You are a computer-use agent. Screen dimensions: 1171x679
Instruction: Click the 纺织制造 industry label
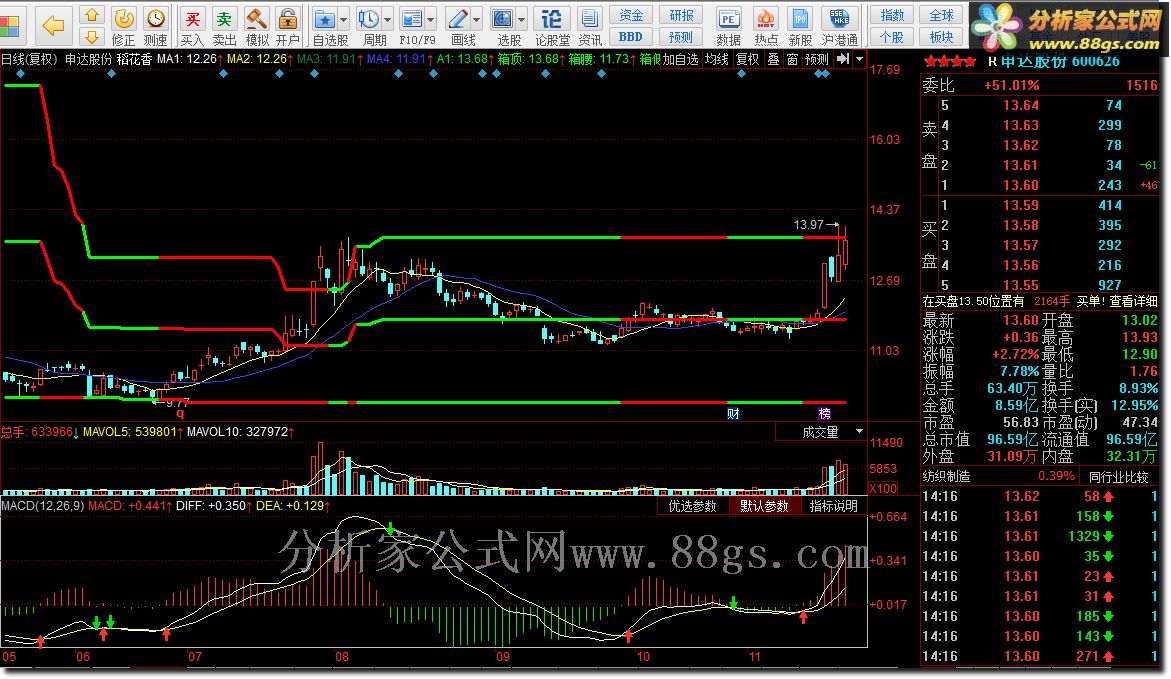coord(946,476)
